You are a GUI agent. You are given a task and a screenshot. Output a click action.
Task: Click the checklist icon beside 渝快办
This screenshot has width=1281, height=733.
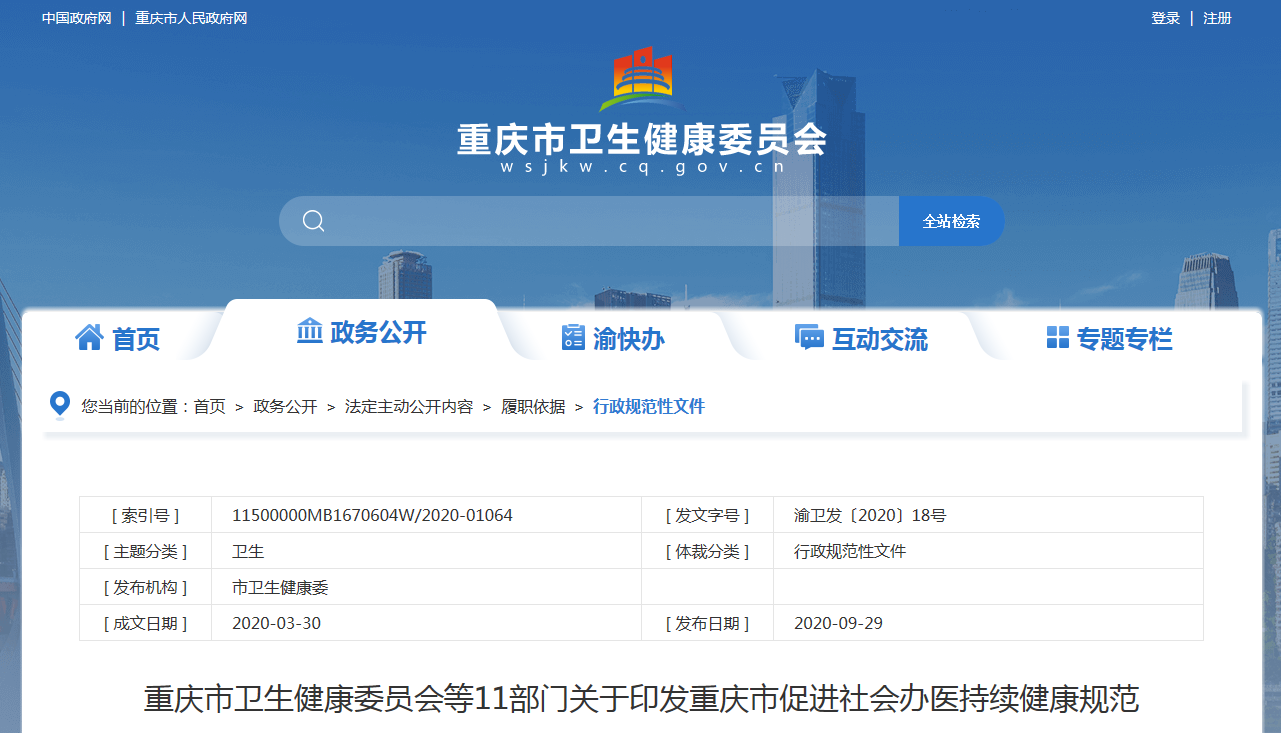pyautogui.click(x=573, y=338)
